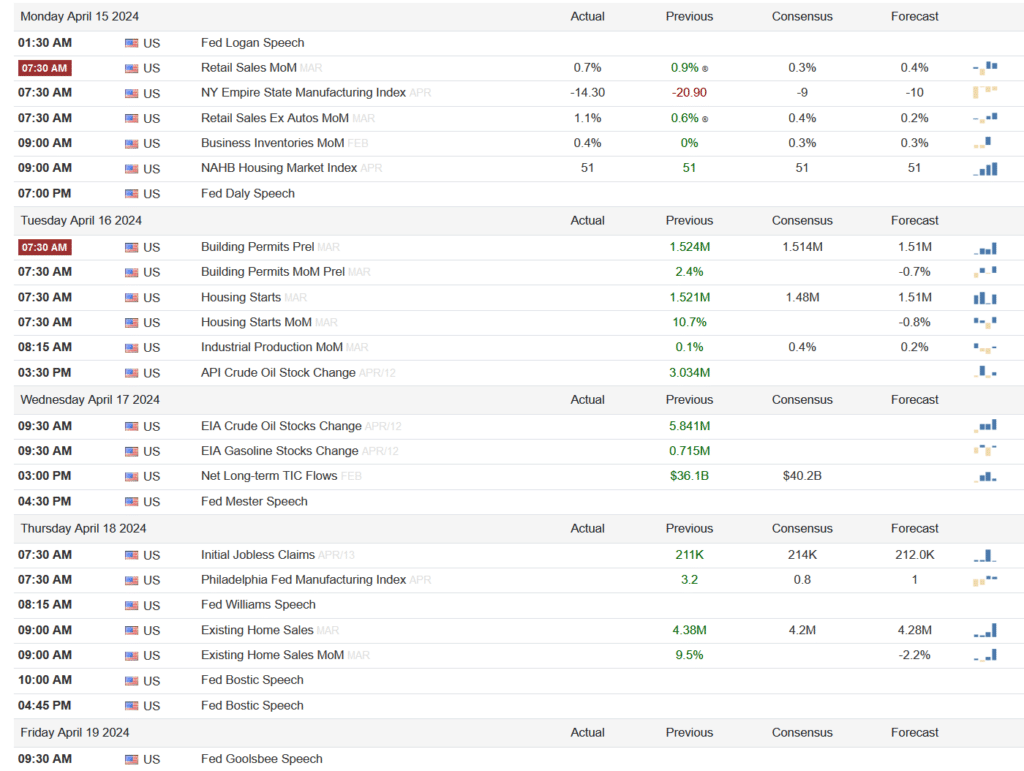Screen dimensions: 1024x771
Task: Open mini chart for EIA Gasoline Stocks Change
Action: 985,450
